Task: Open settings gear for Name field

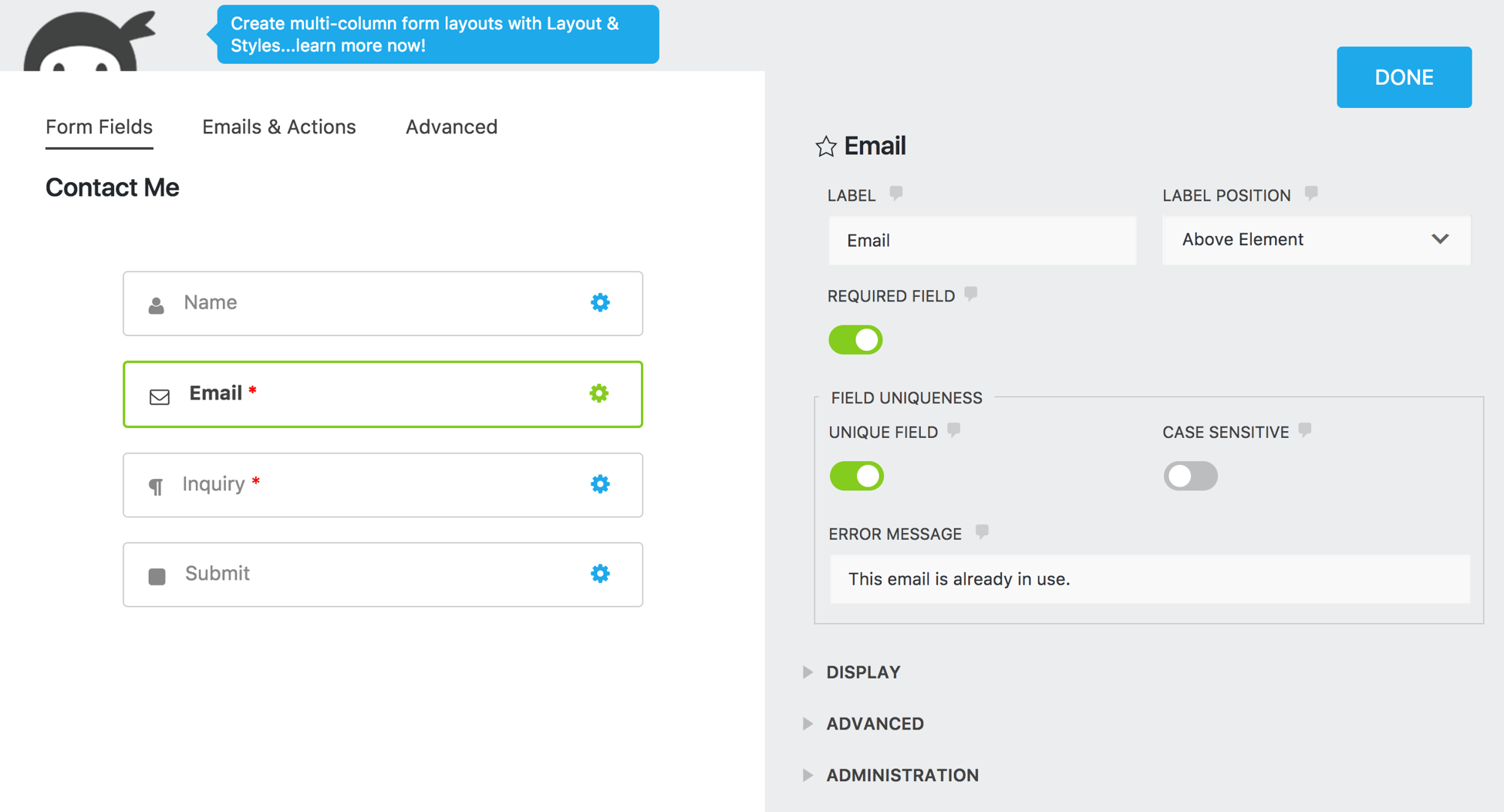Action: [x=600, y=302]
